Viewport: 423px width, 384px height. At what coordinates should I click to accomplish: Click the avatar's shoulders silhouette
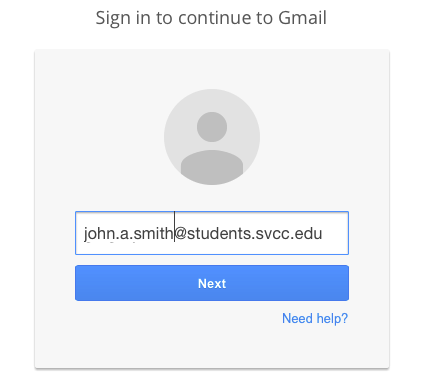tap(212, 167)
